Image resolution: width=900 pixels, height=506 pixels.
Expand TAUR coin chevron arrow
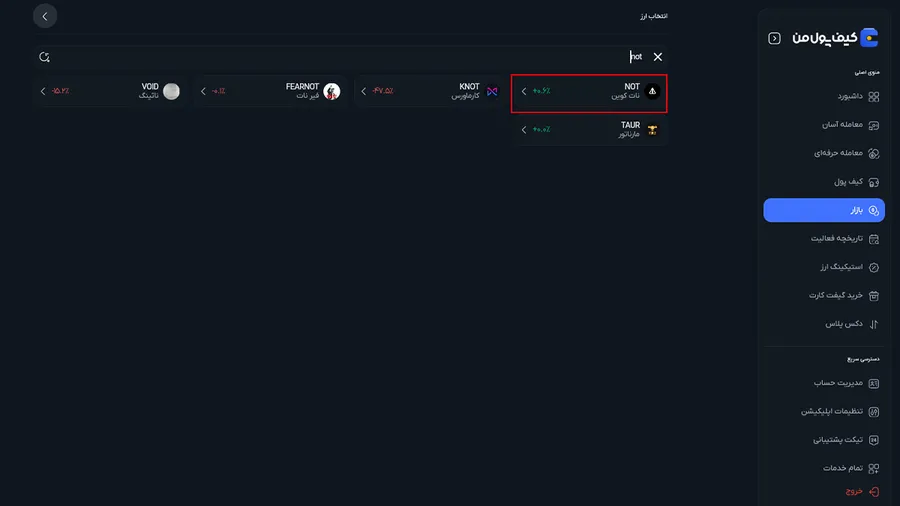[523, 130]
